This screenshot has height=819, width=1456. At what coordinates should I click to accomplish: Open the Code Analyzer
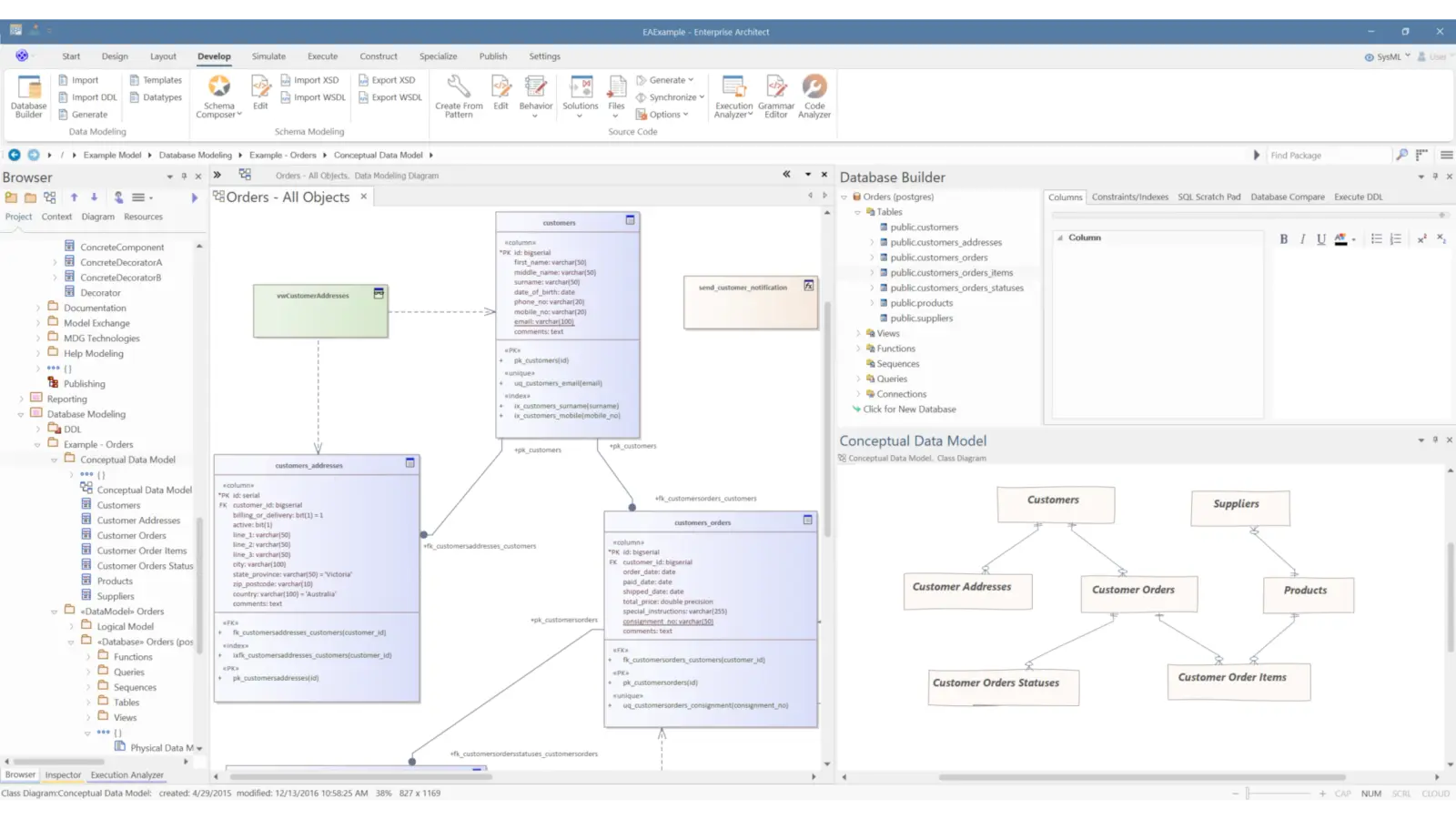pos(814,96)
